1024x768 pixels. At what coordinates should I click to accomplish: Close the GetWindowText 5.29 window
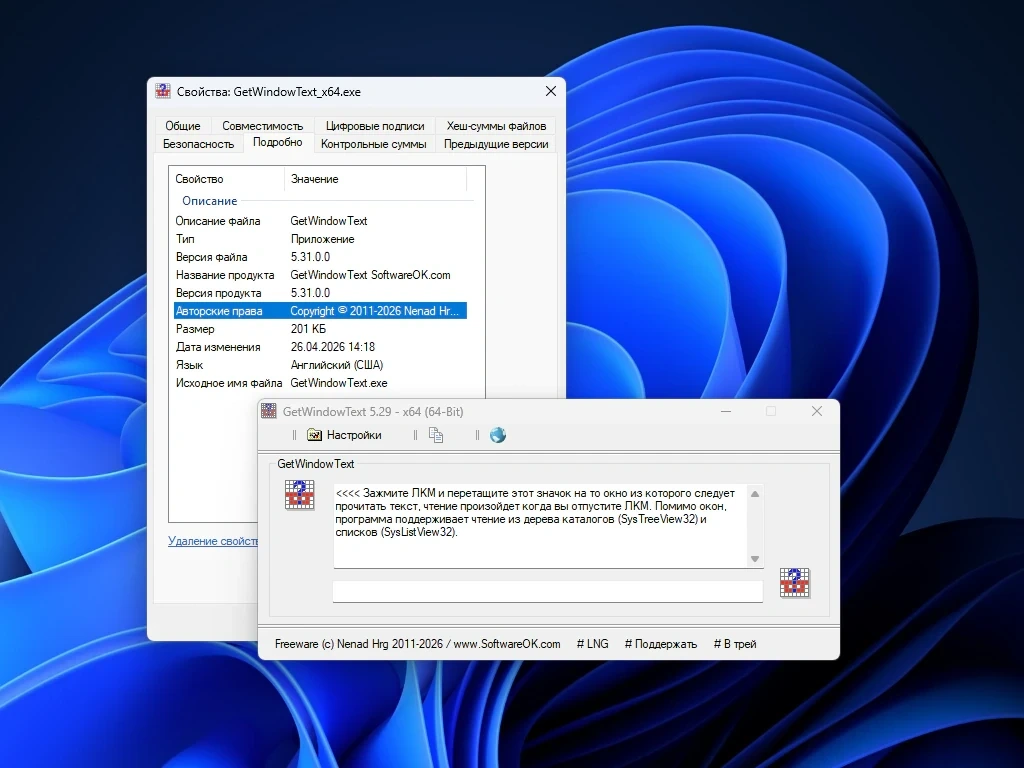(816, 411)
